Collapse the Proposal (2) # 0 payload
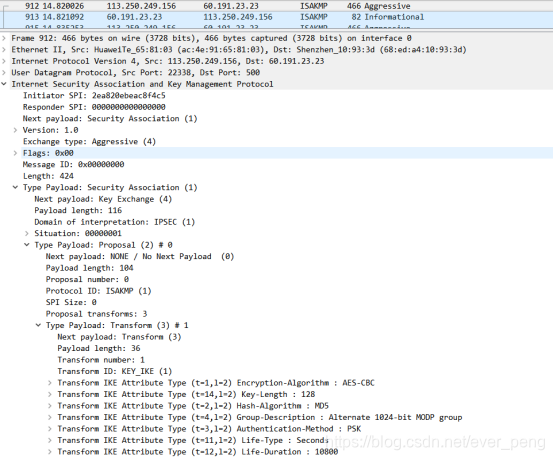Screen dimensions: 554x460 pos(27,245)
